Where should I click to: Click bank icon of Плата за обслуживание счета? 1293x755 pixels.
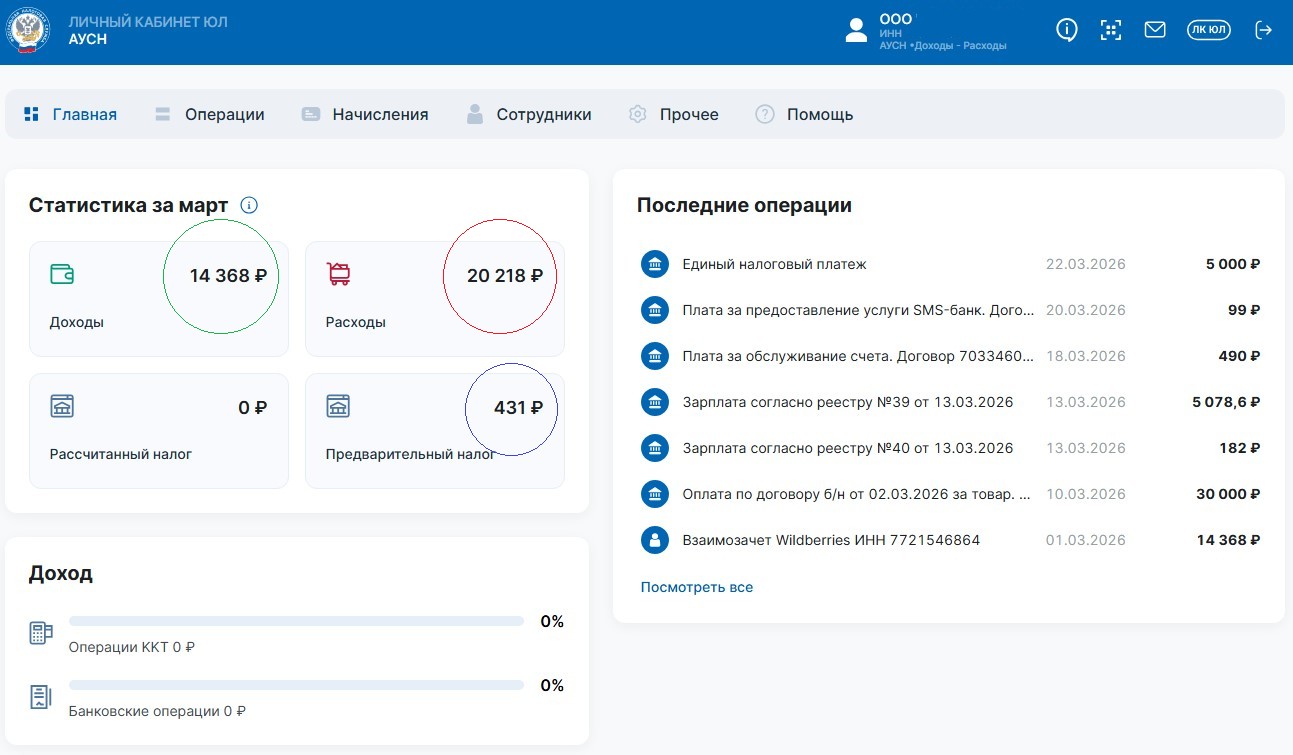(654, 356)
